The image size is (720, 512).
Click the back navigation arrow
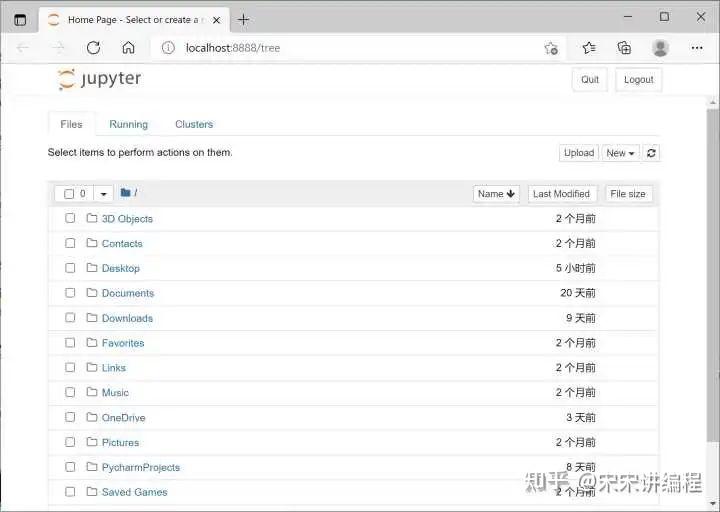click(x=22, y=48)
